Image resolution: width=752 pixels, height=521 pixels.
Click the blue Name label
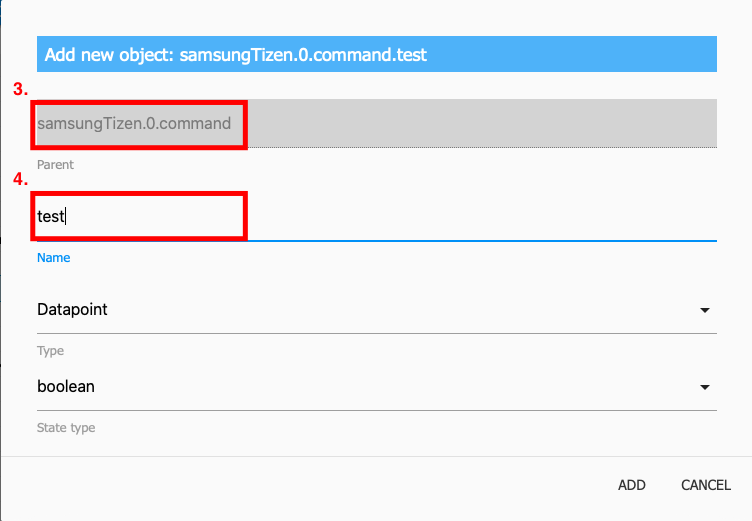(x=54, y=258)
